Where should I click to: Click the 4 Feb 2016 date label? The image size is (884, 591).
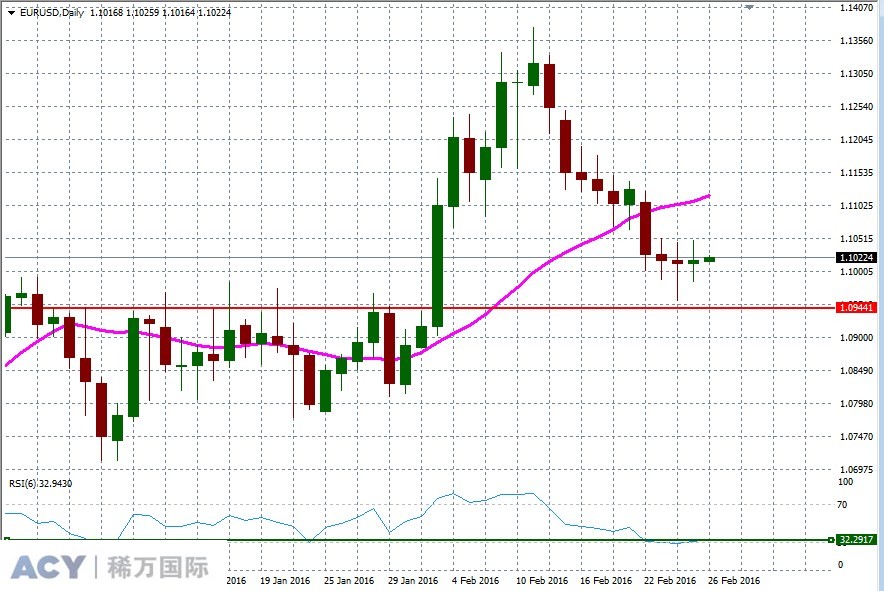point(475,580)
